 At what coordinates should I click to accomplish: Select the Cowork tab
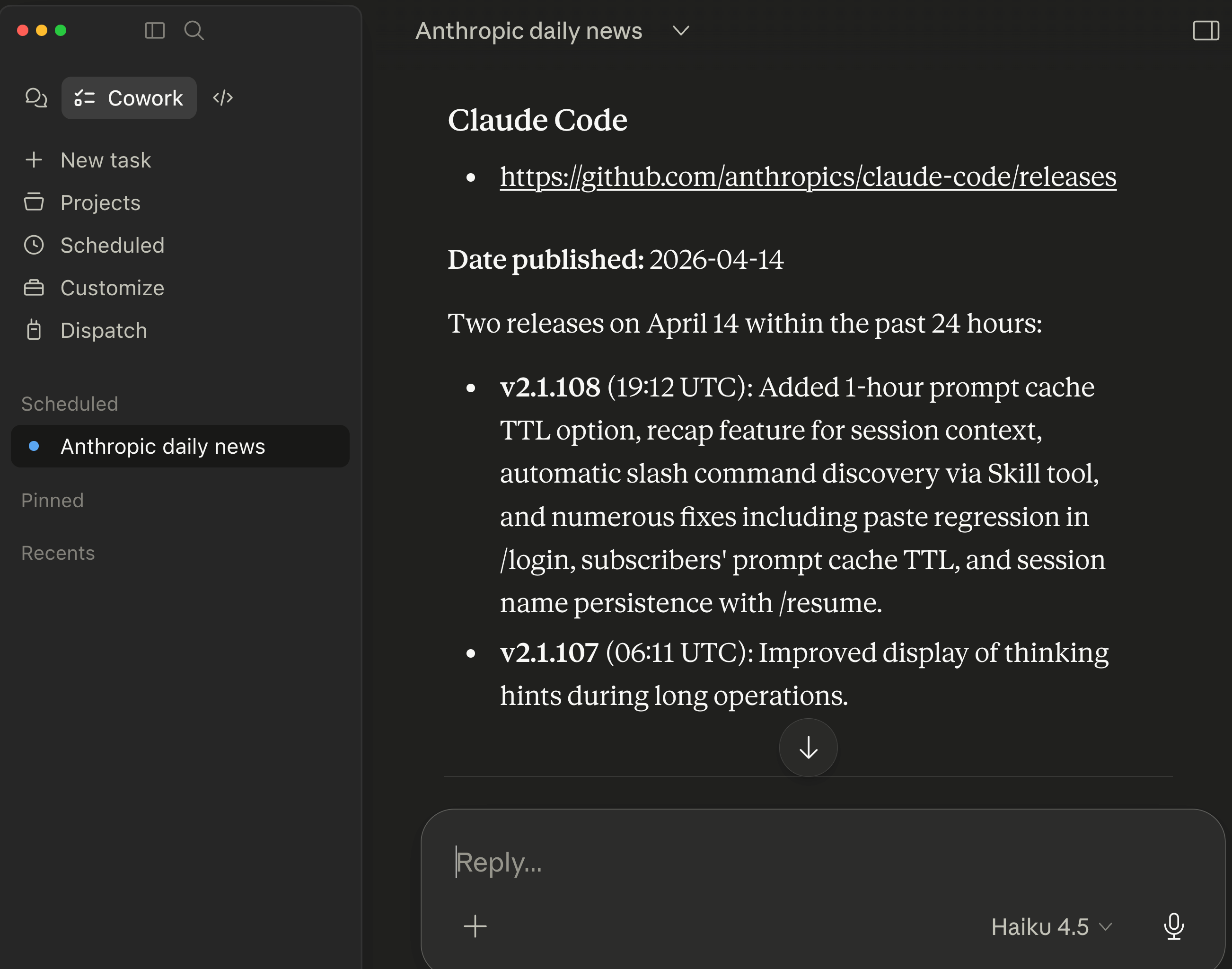point(129,97)
